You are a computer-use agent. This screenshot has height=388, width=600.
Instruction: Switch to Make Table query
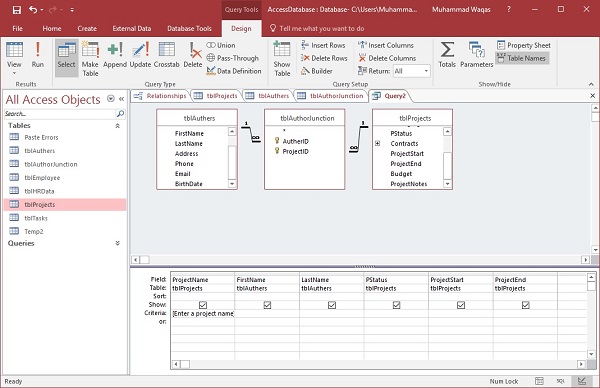click(x=90, y=58)
